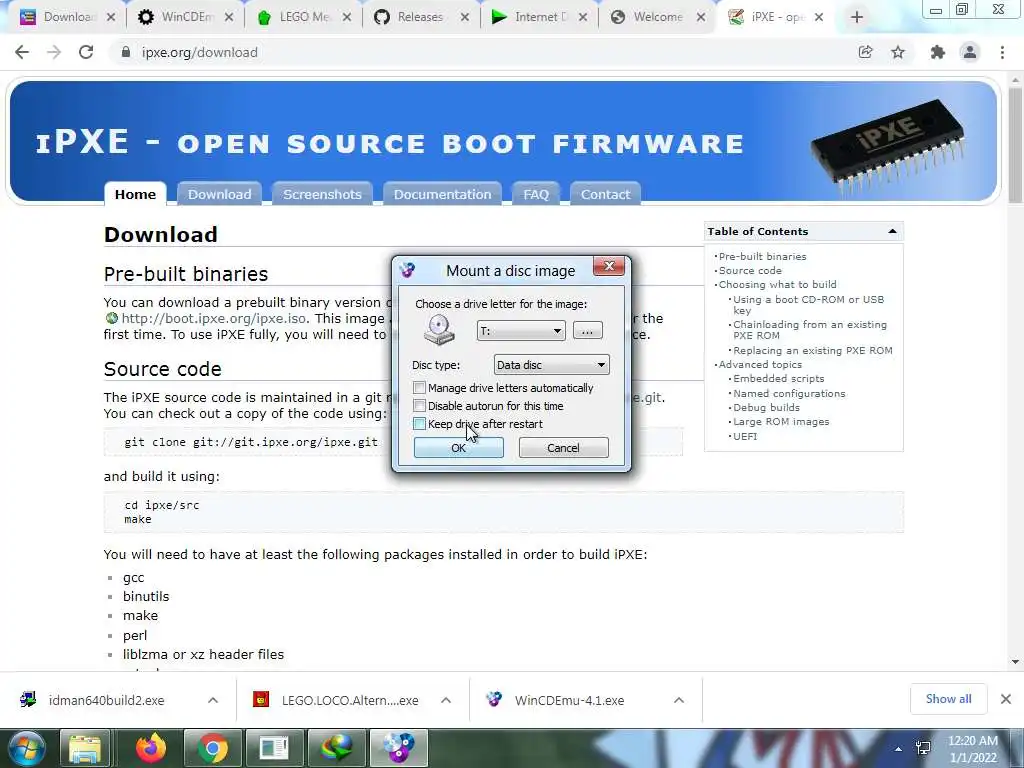This screenshot has height=768, width=1024.
Task: Jump to Embedded scripts in contents
Action: click(778, 379)
